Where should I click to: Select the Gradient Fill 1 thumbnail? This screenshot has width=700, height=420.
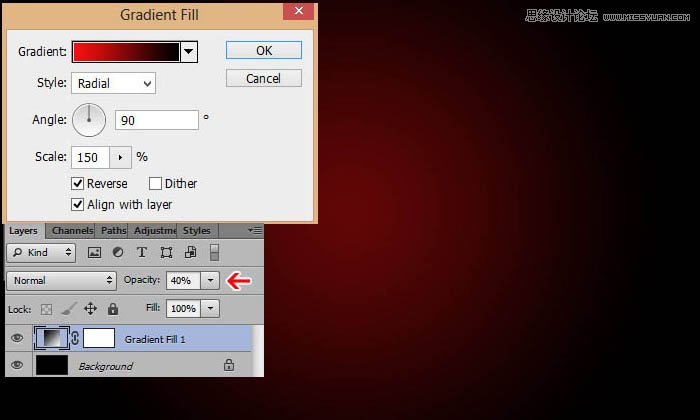[52, 338]
